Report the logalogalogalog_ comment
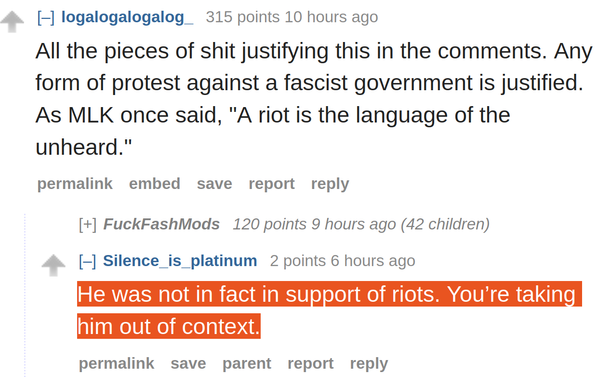 pos(272,184)
